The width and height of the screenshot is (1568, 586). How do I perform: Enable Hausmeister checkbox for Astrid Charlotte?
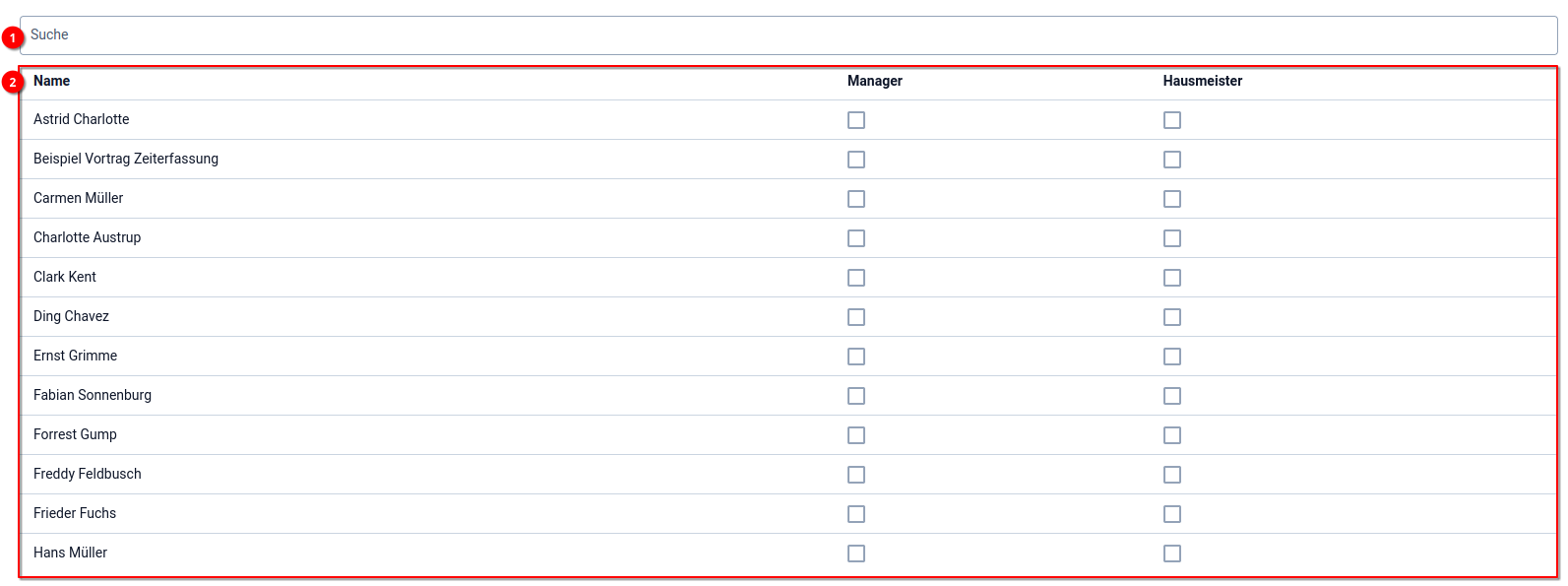tap(1172, 120)
